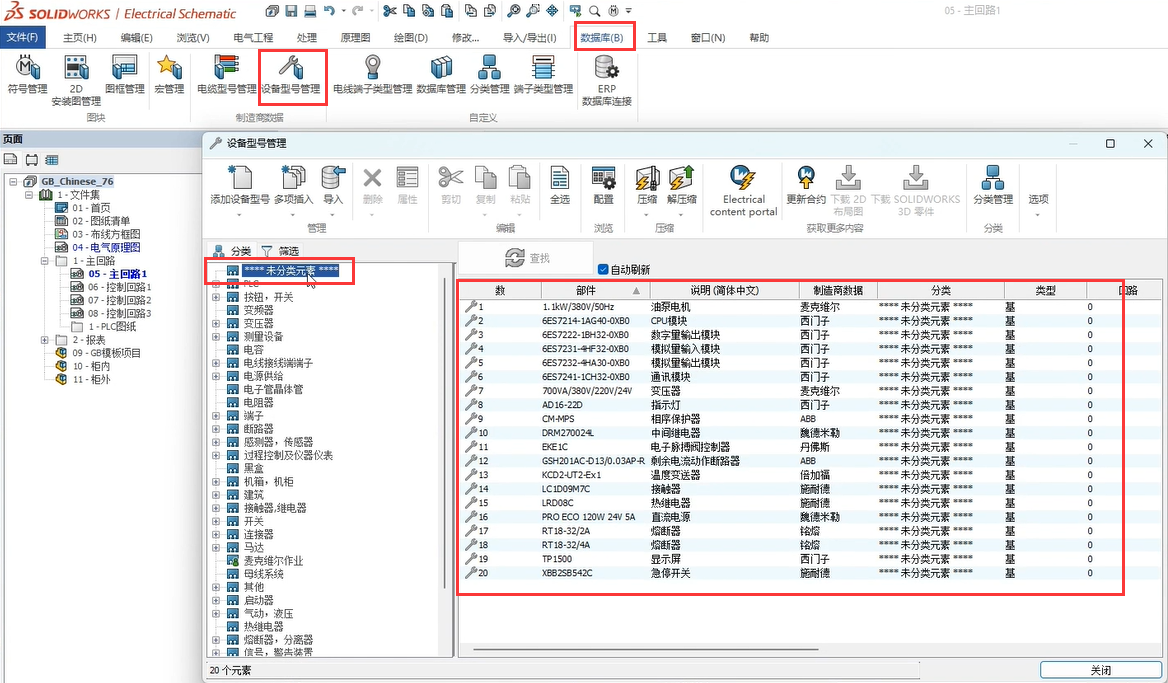Collapse the 主回路 folder in page tree

coord(47,260)
